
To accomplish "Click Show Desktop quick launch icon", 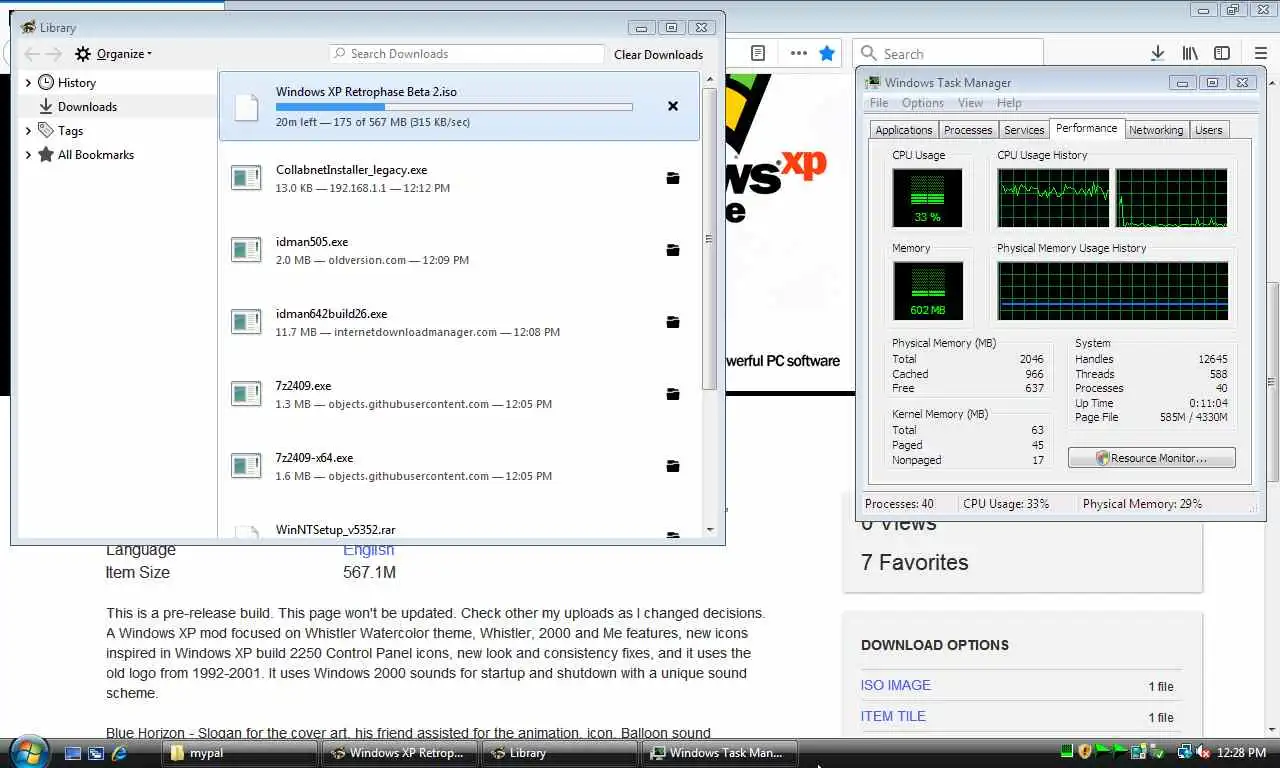I will [72, 753].
